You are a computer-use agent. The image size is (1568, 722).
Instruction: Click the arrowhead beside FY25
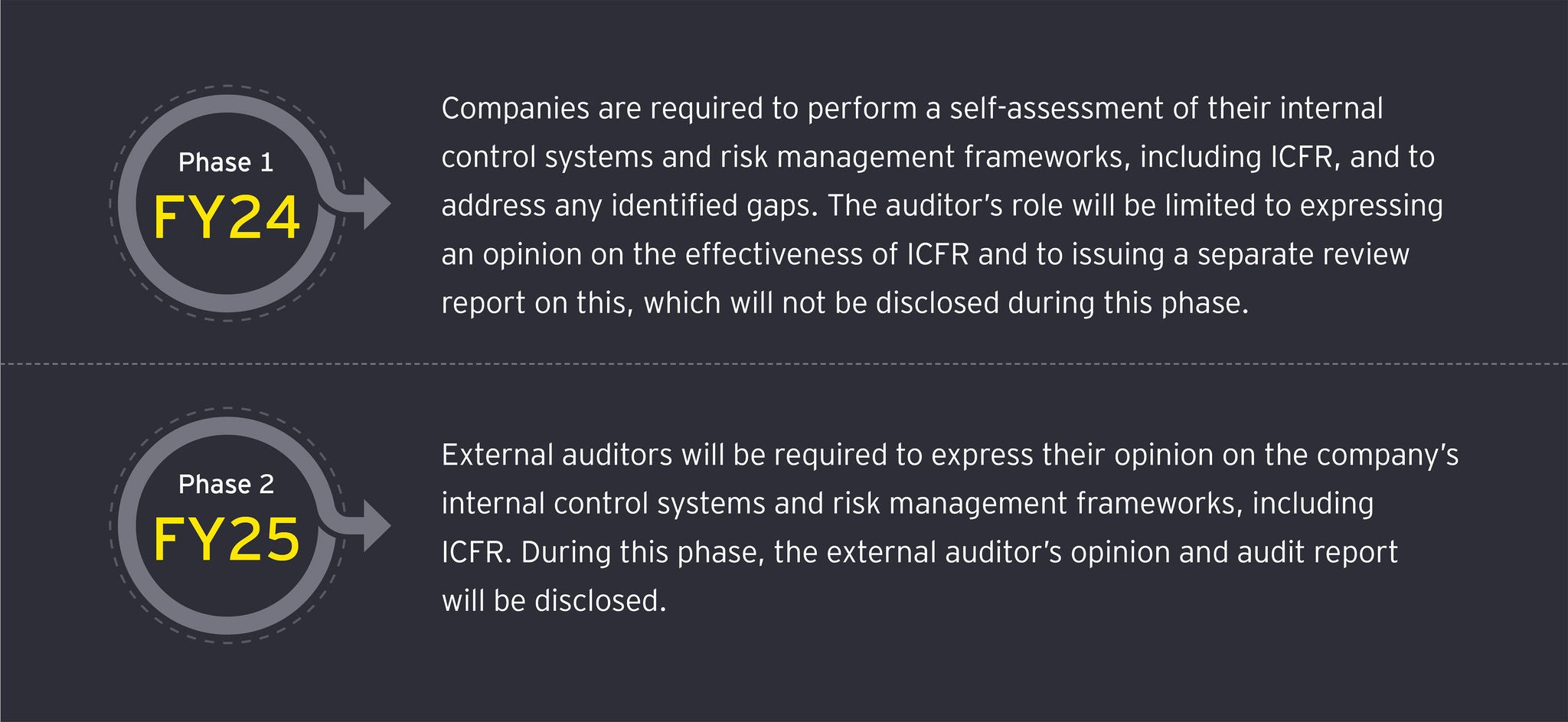point(375,527)
